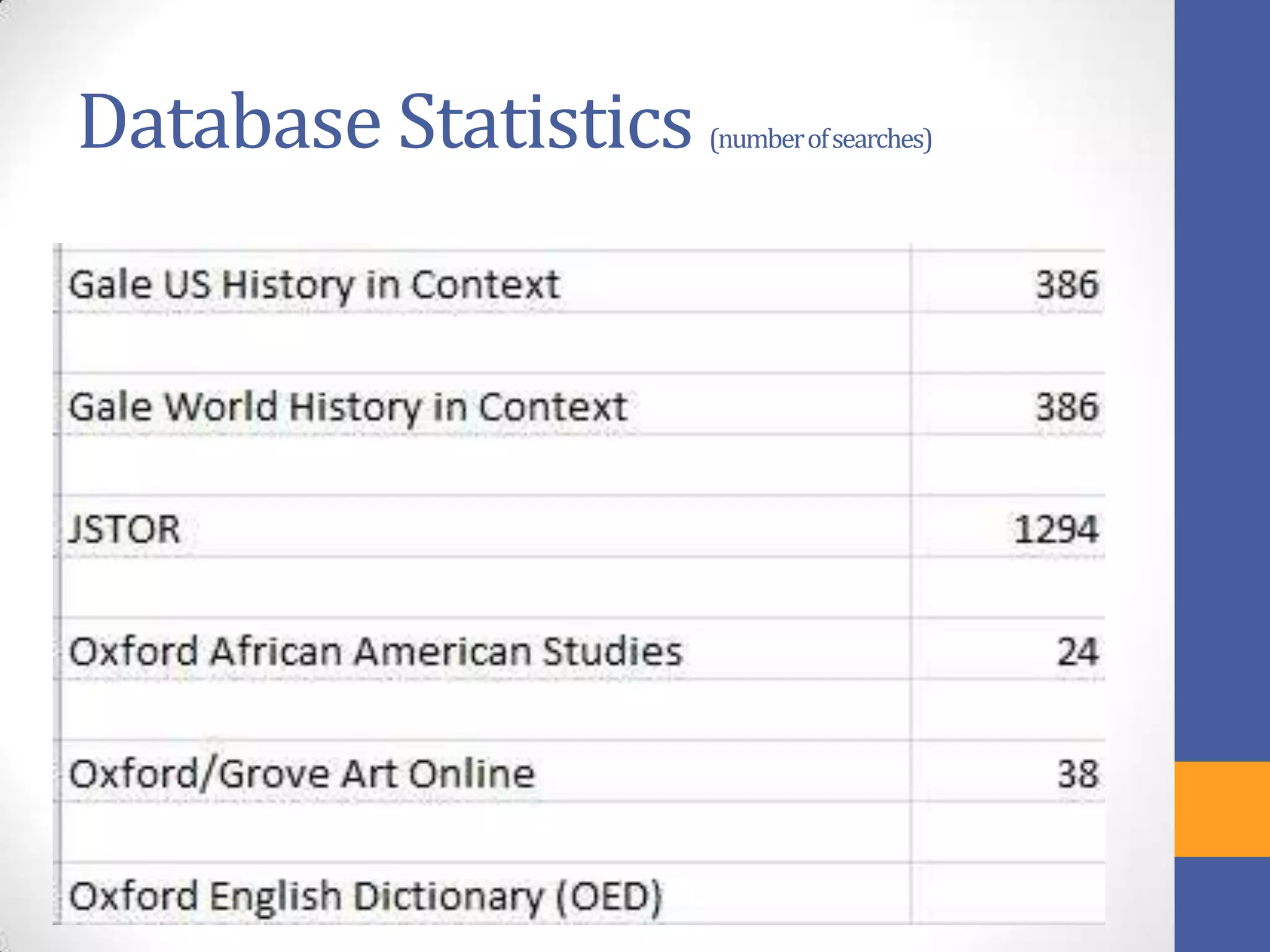Click the orange block in the sidebar

(1222, 809)
